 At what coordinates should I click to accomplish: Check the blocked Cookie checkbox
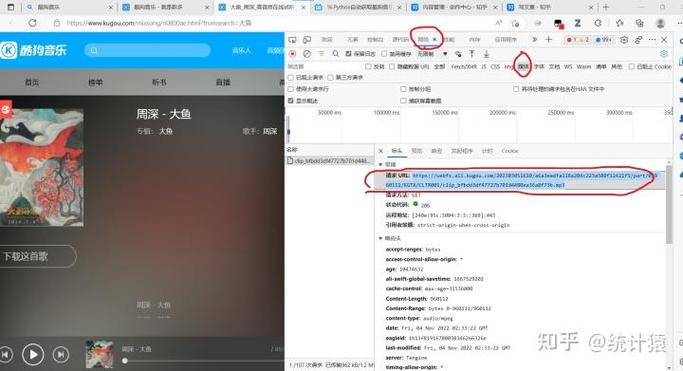(x=632, y=67)
